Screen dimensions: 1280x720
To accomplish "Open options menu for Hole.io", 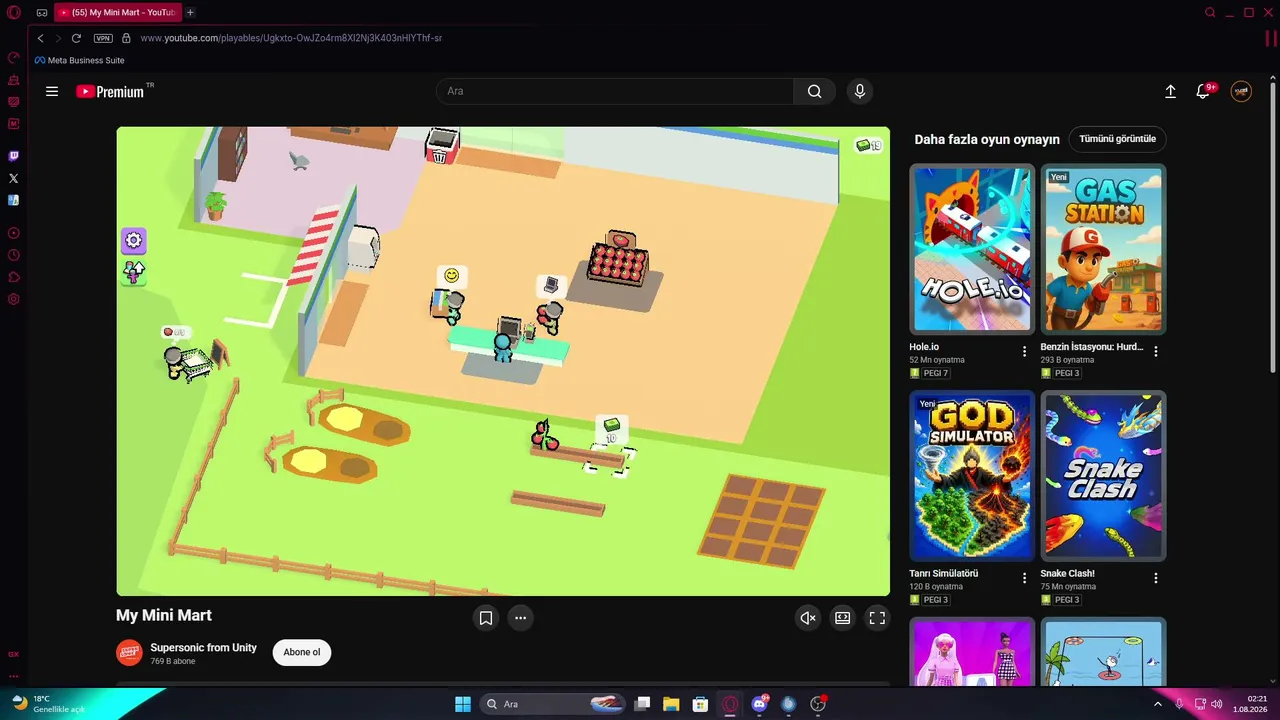I will 1024,351.
